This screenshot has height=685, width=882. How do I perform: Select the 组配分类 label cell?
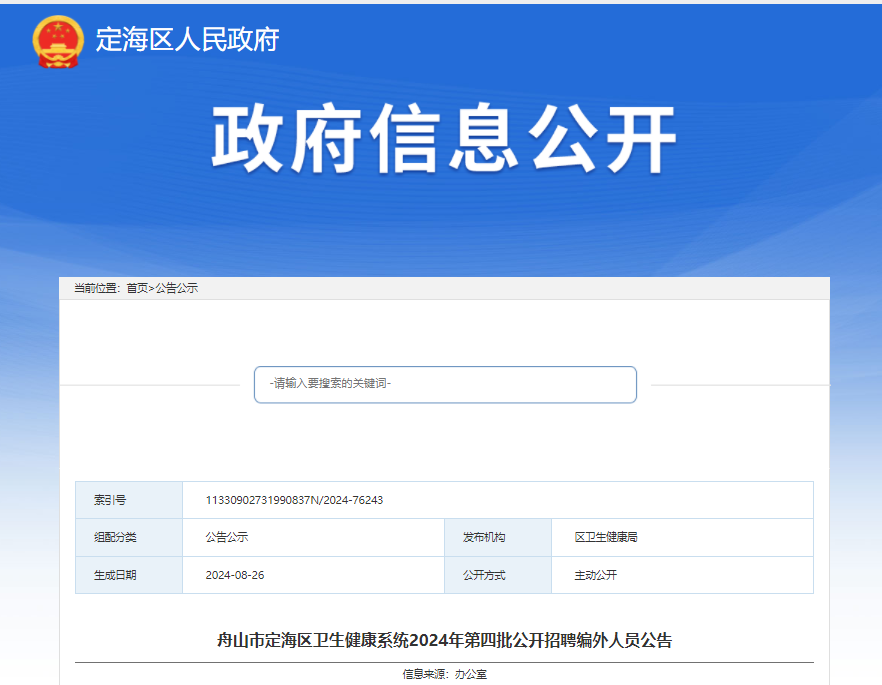tap(129, 537)
